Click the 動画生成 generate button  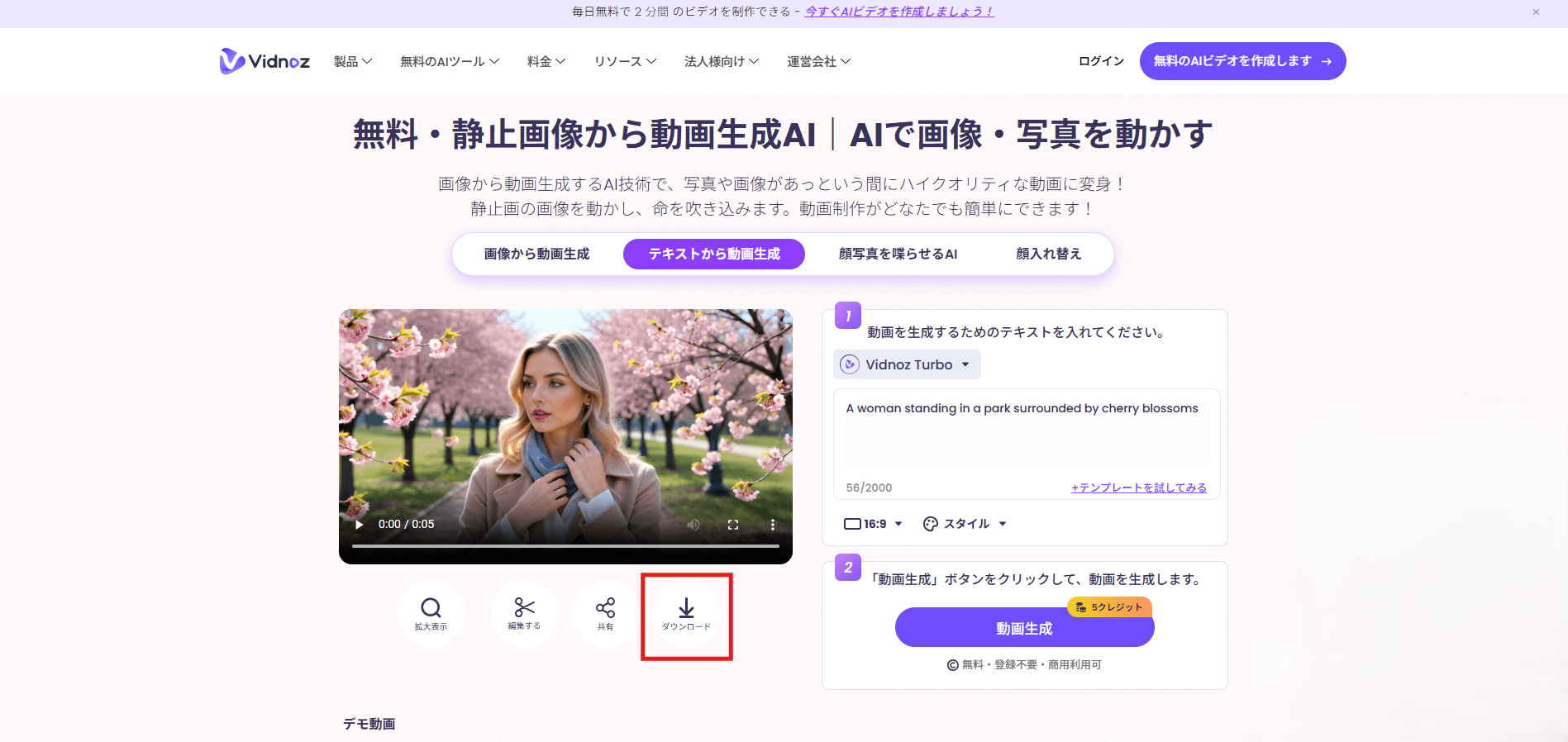point(1024,628)
